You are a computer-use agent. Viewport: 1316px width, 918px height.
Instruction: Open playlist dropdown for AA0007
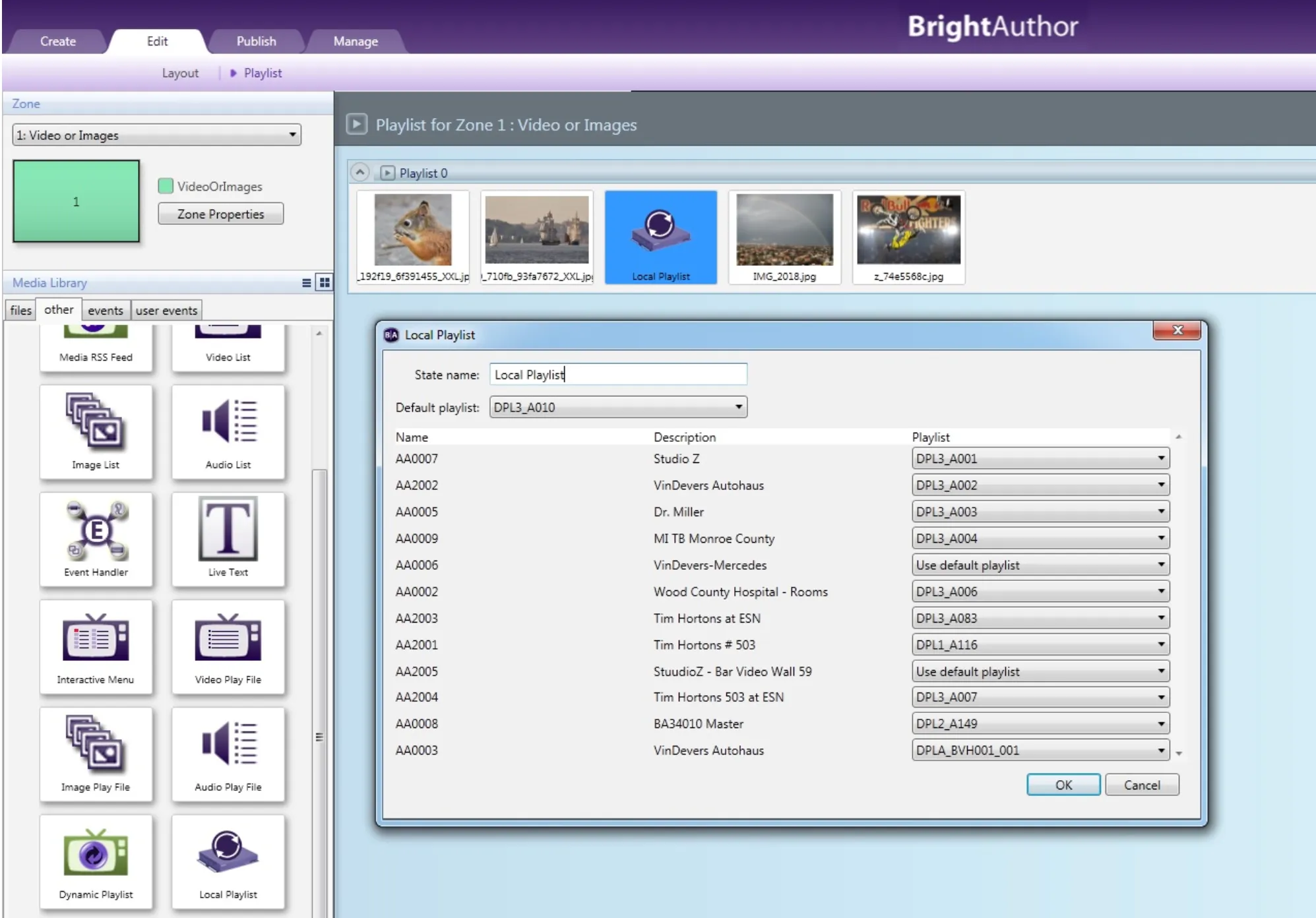pyautogui.click(x=1040, y=458)
